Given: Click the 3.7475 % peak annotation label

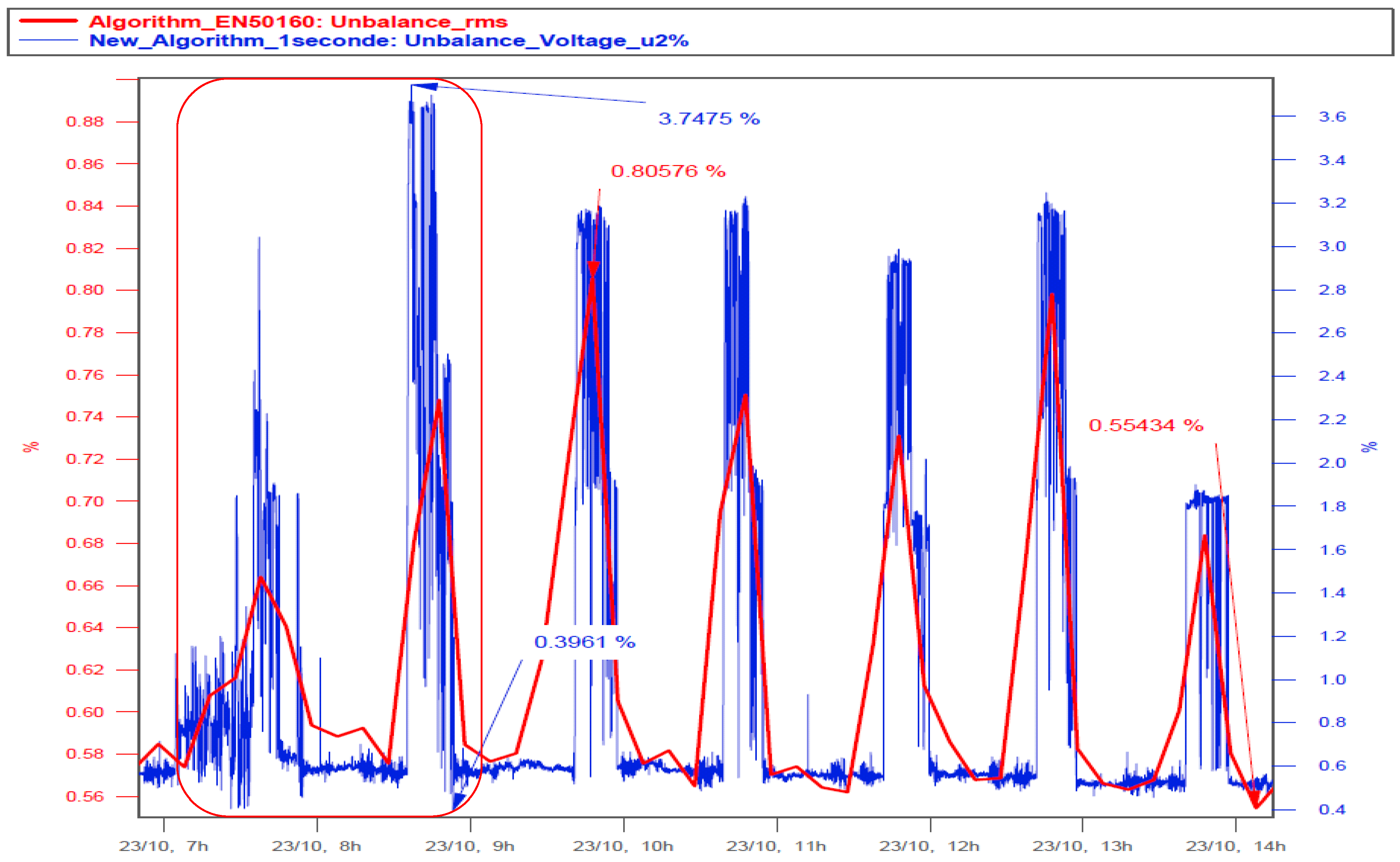Looking at the screenshot, I should [709, 119].
